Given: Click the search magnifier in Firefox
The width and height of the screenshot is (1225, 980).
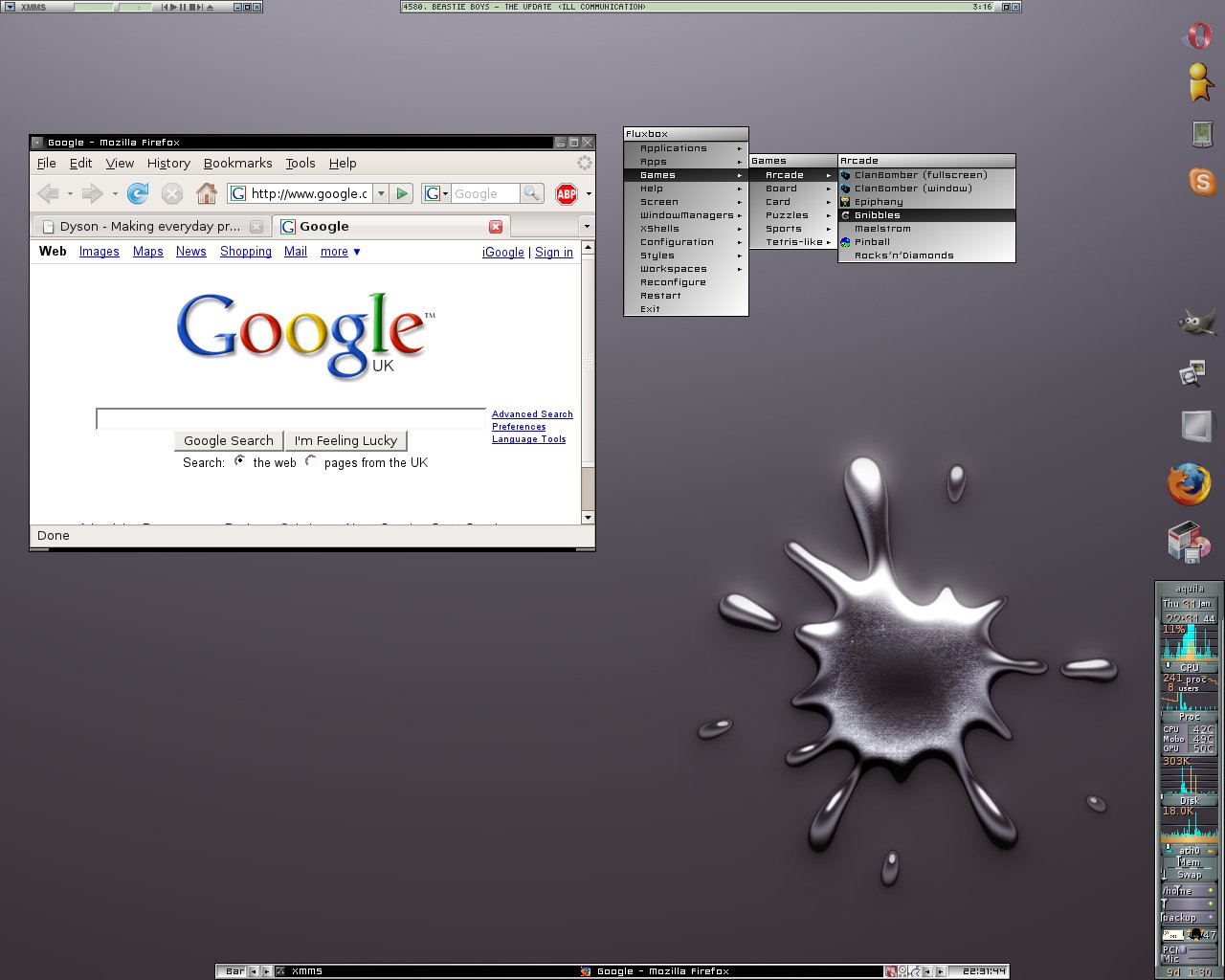Looking at the screenshot, I should point(531,193).
